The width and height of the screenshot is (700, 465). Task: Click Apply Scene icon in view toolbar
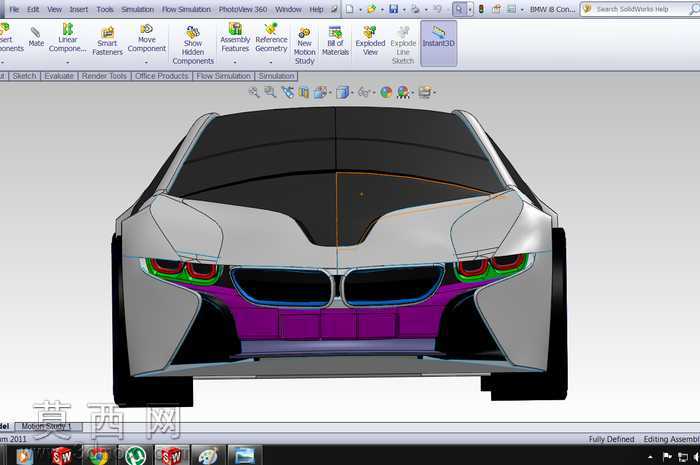click(x=403, y=92)
